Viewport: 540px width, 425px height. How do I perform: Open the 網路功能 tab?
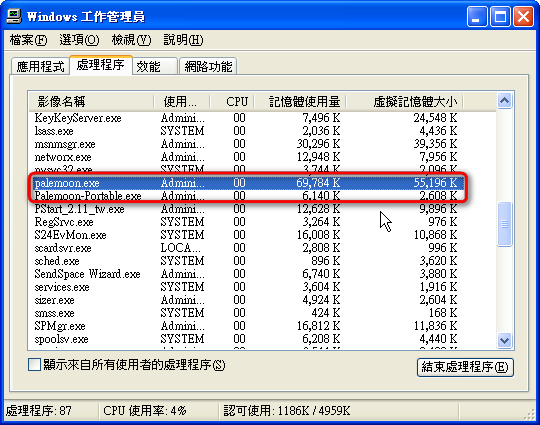(x=208, y=66)
